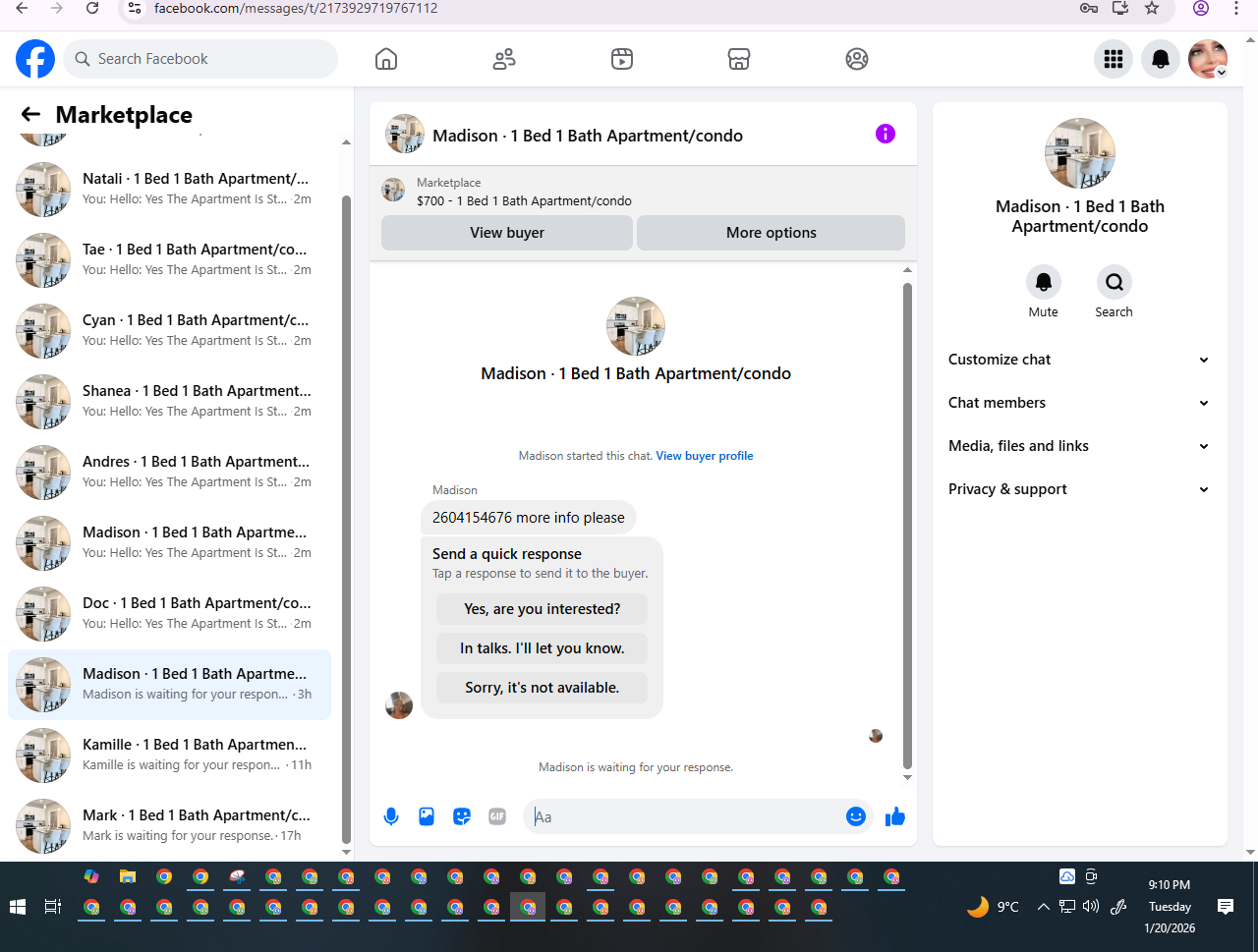Send the quick response 'Yes, are you interested?'

point(543,609)
